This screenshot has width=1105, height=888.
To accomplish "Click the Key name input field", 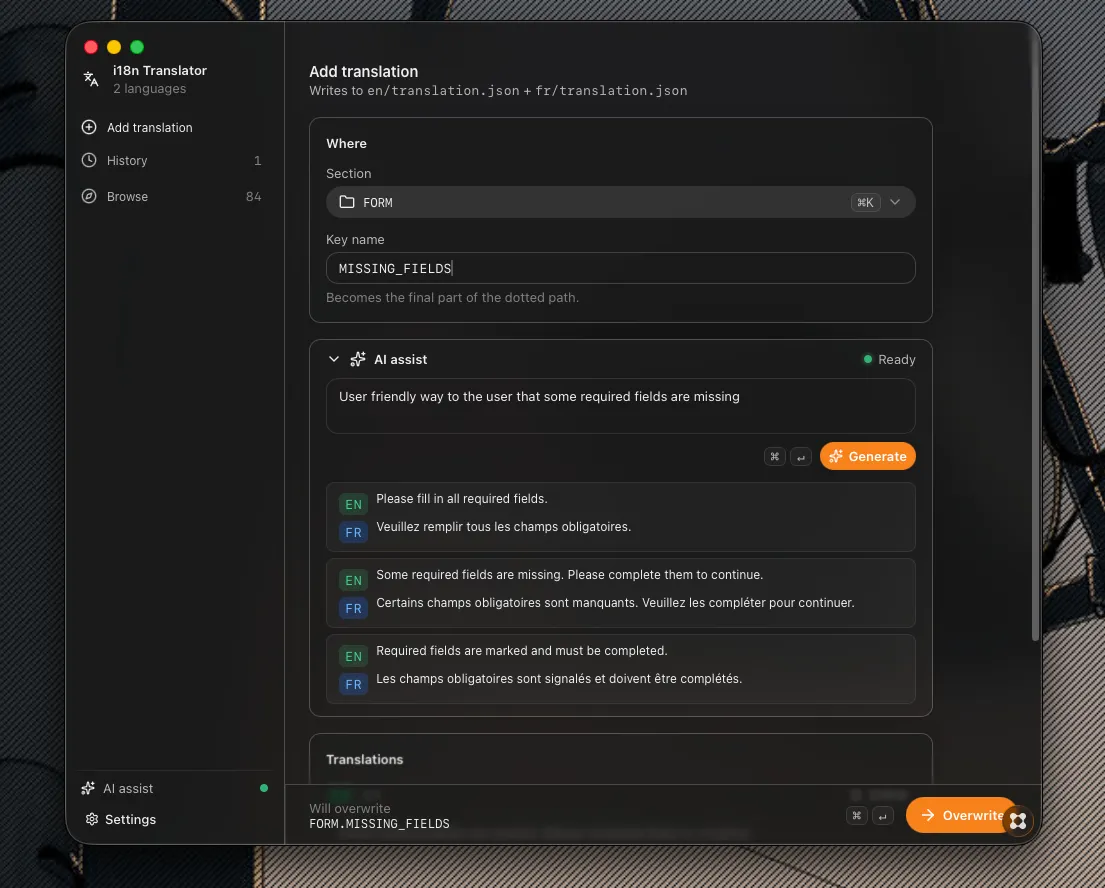I will (620, 269).
